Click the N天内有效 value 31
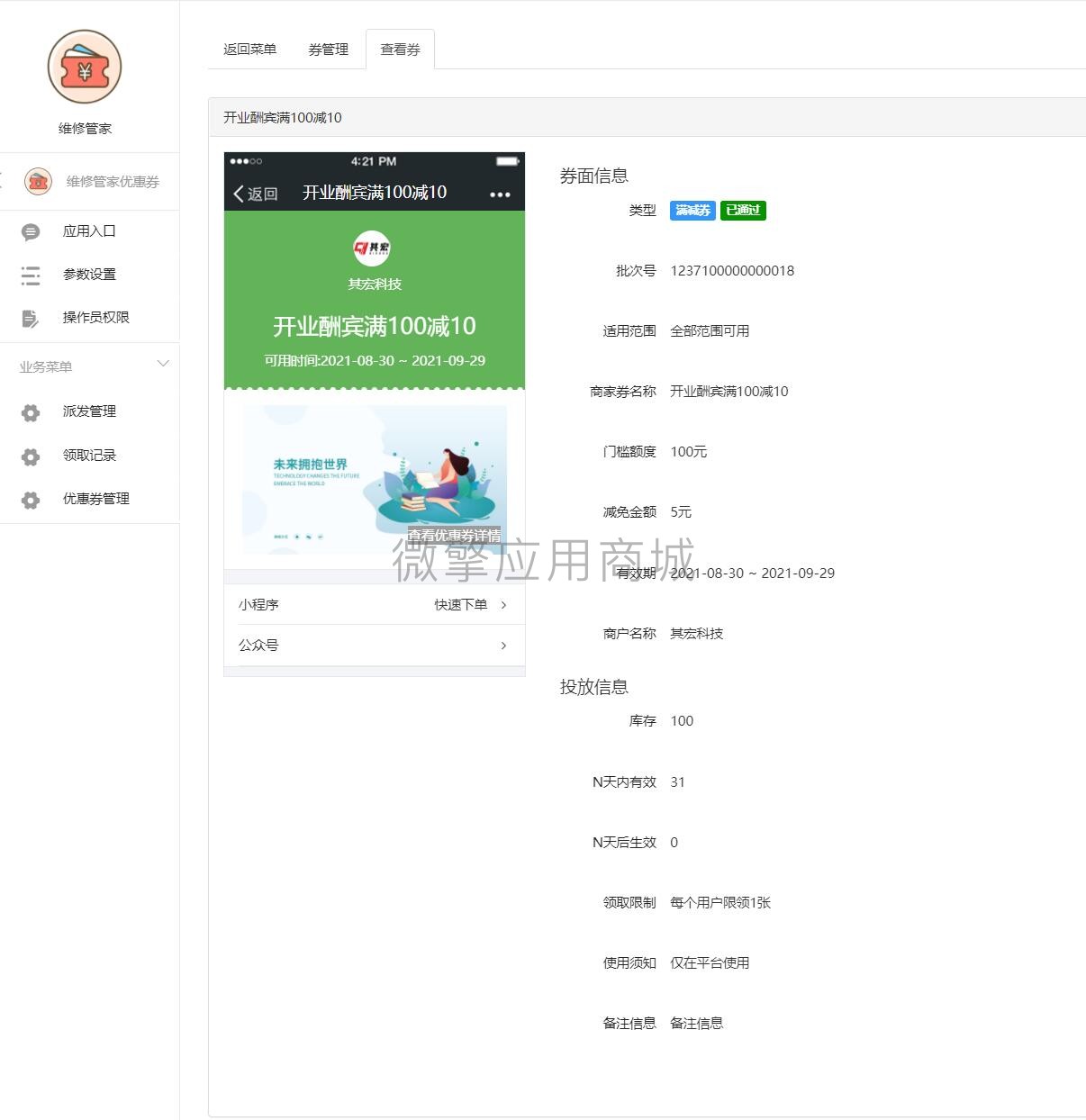The height and width of the screenshot is (1120, 1086). (x=677, y=782)
